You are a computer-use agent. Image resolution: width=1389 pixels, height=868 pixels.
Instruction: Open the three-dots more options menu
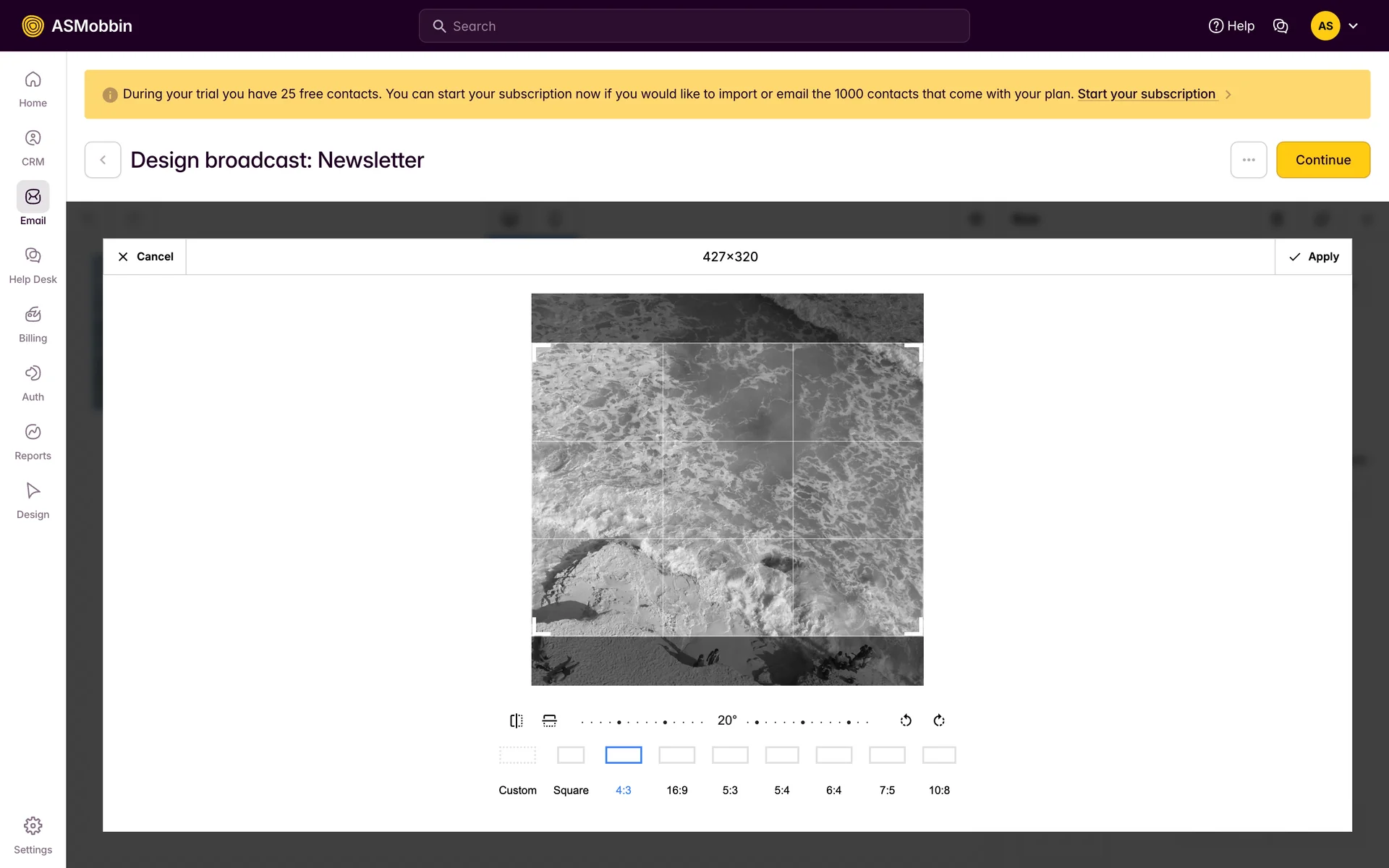click(1249, 160)
